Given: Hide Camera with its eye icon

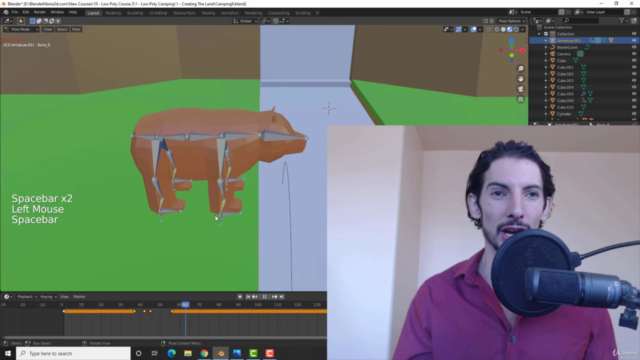Looking at the screenshot, I should [x=634, y=54].
